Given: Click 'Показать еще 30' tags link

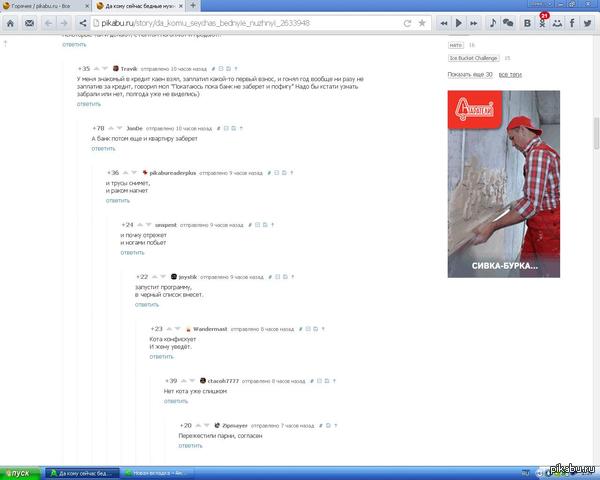Looking at the screenshot, I should tap(470, 75).
